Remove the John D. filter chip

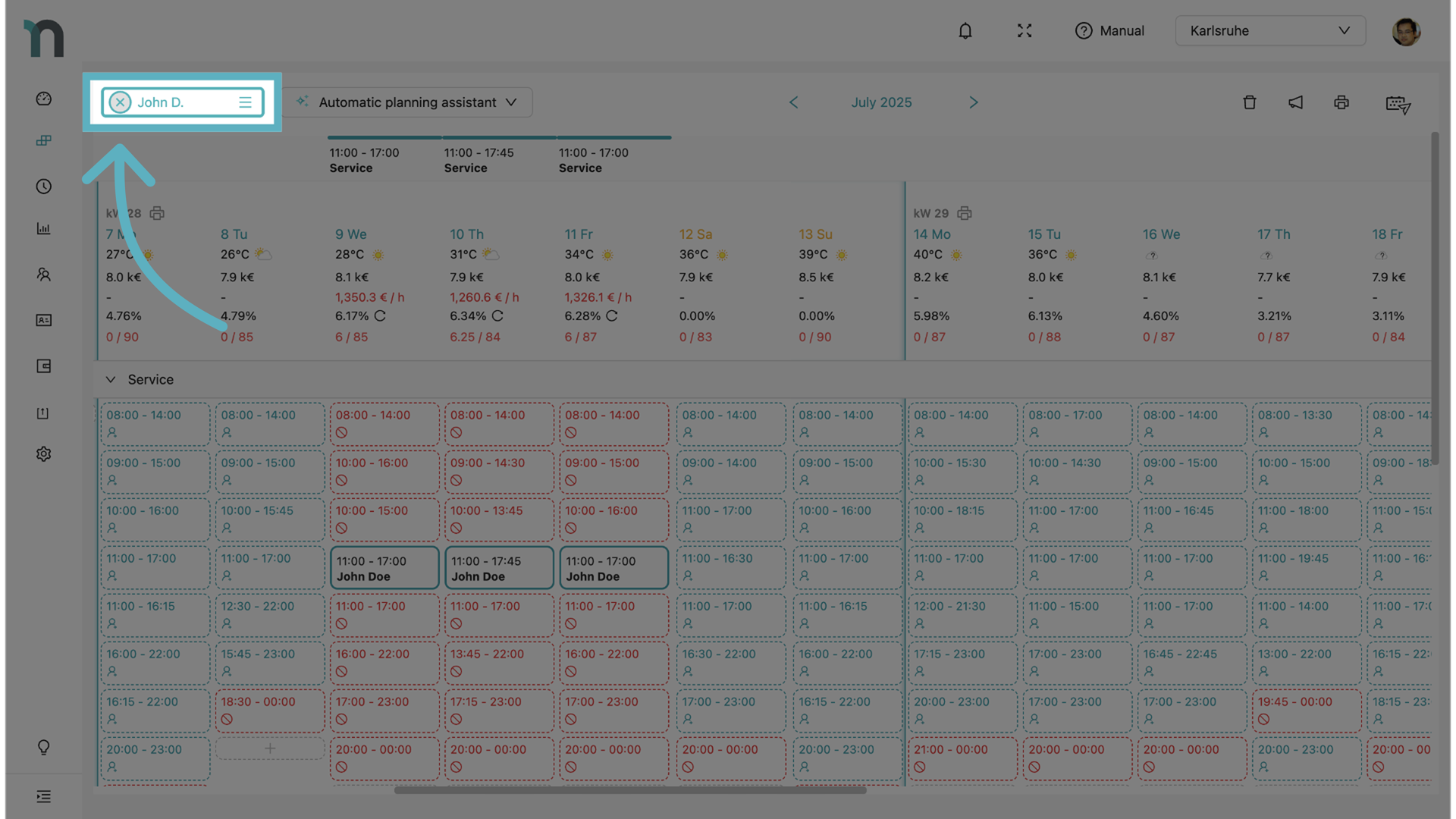[120, 102]
